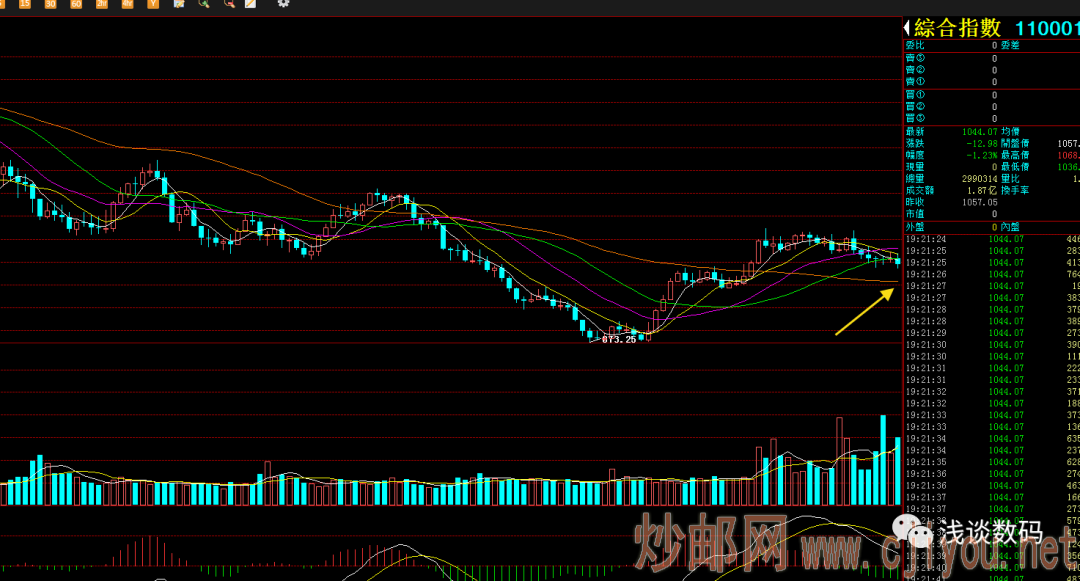Switch chart to 15-minute period
Image resolution: width=1080 pixels, height=581 pixels.
click(x=24, y=4)
